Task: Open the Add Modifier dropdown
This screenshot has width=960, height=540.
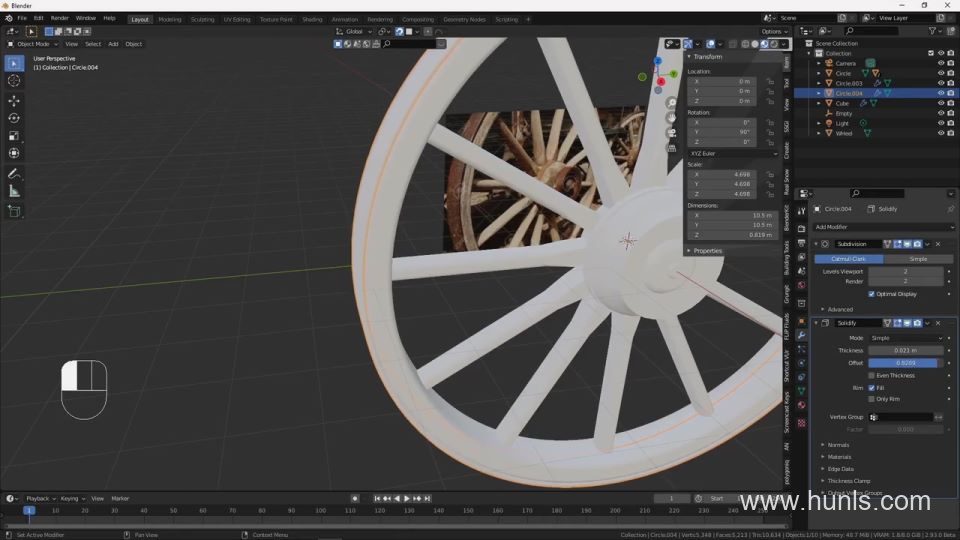Action: [x=883, y=227]
